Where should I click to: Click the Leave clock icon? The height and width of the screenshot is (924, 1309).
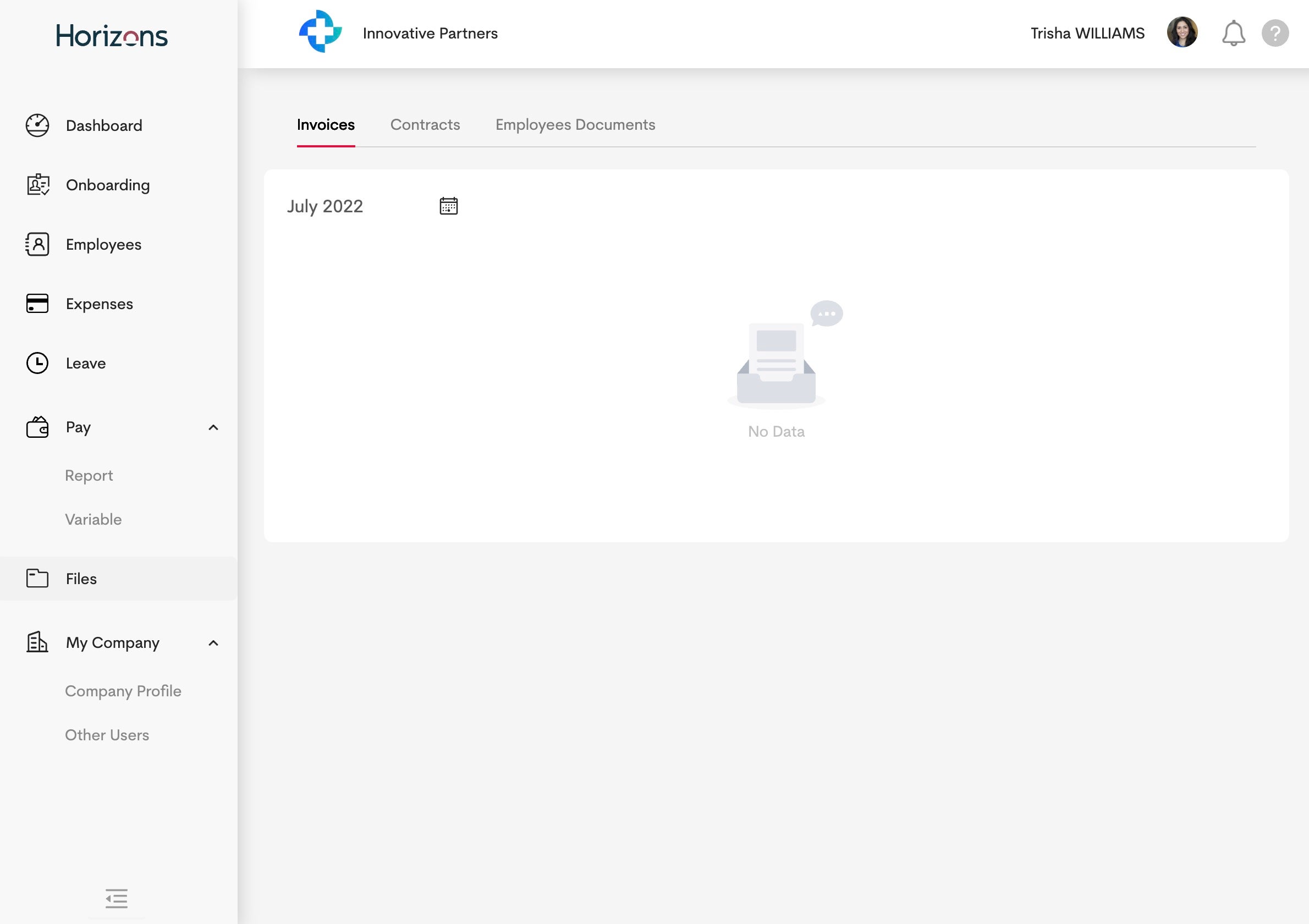[x=37, y=363]
